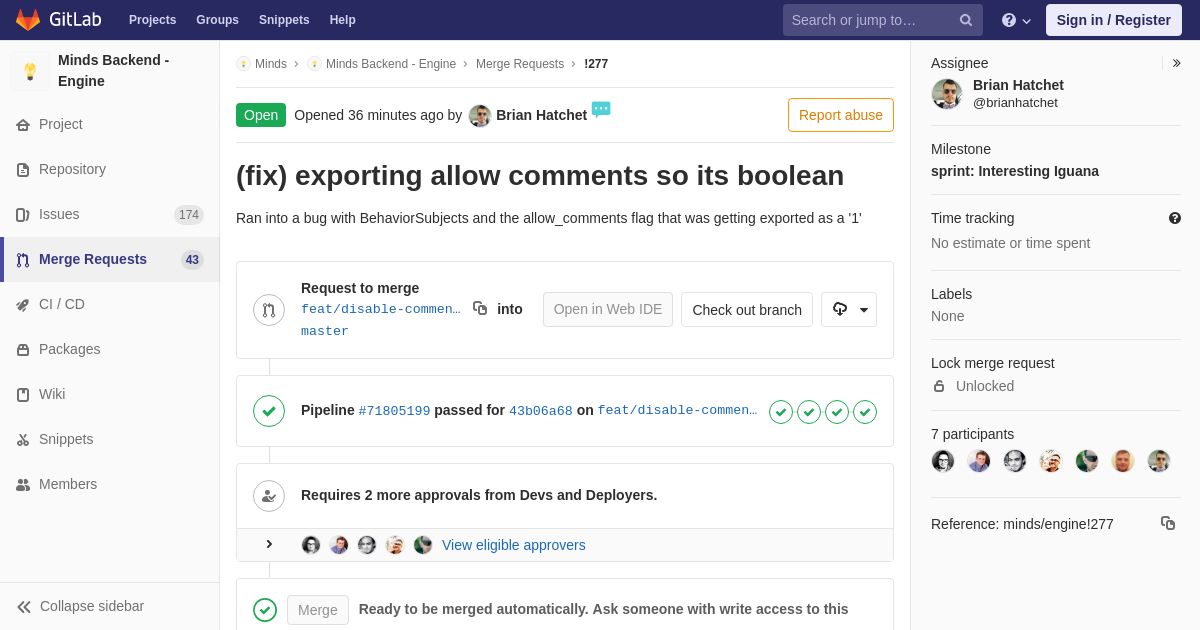Click the search magnifier icon
1200x630 pixels.
click(966, 20)
